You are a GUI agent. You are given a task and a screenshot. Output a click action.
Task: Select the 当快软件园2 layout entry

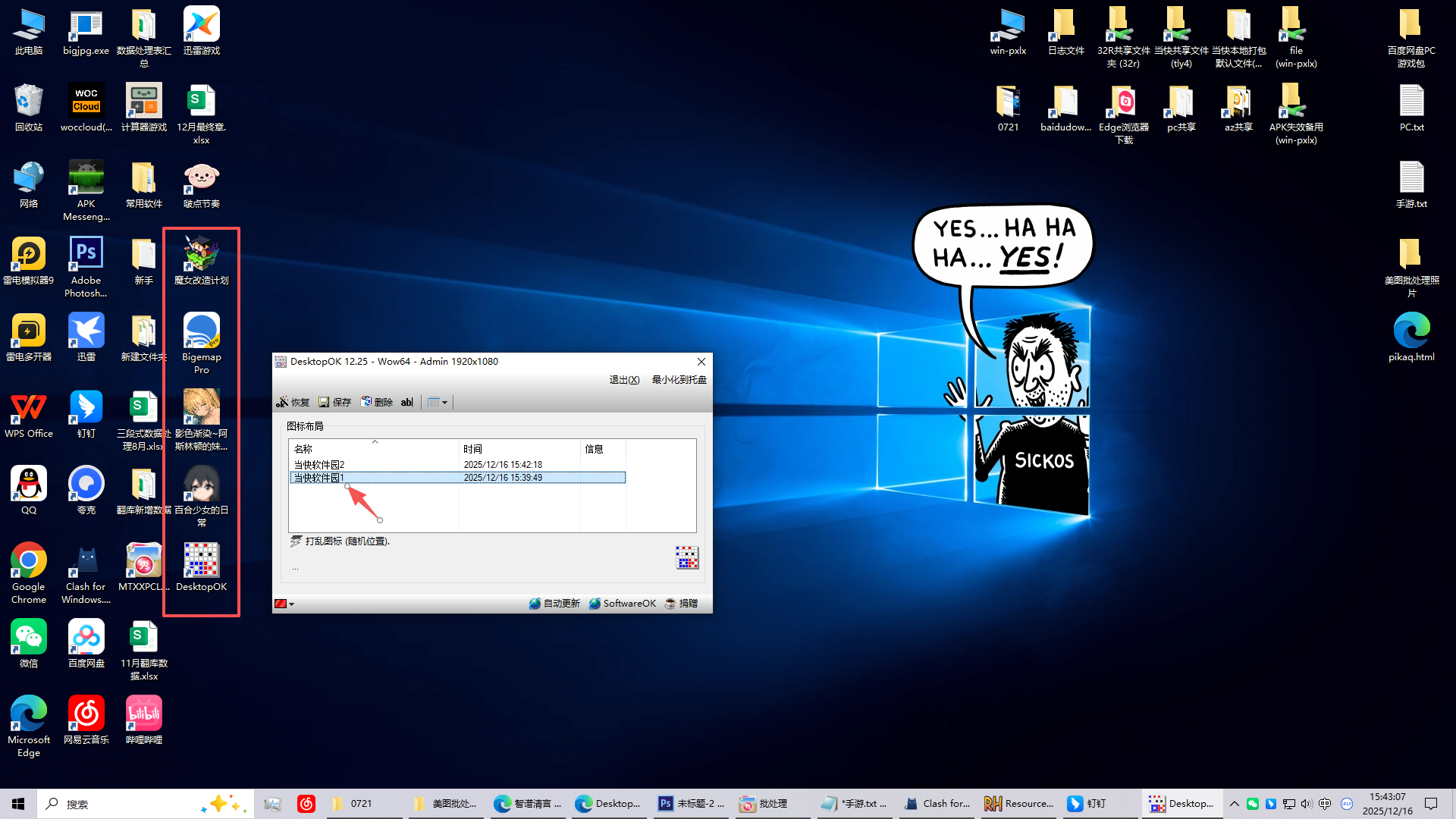tap(318, 464)
